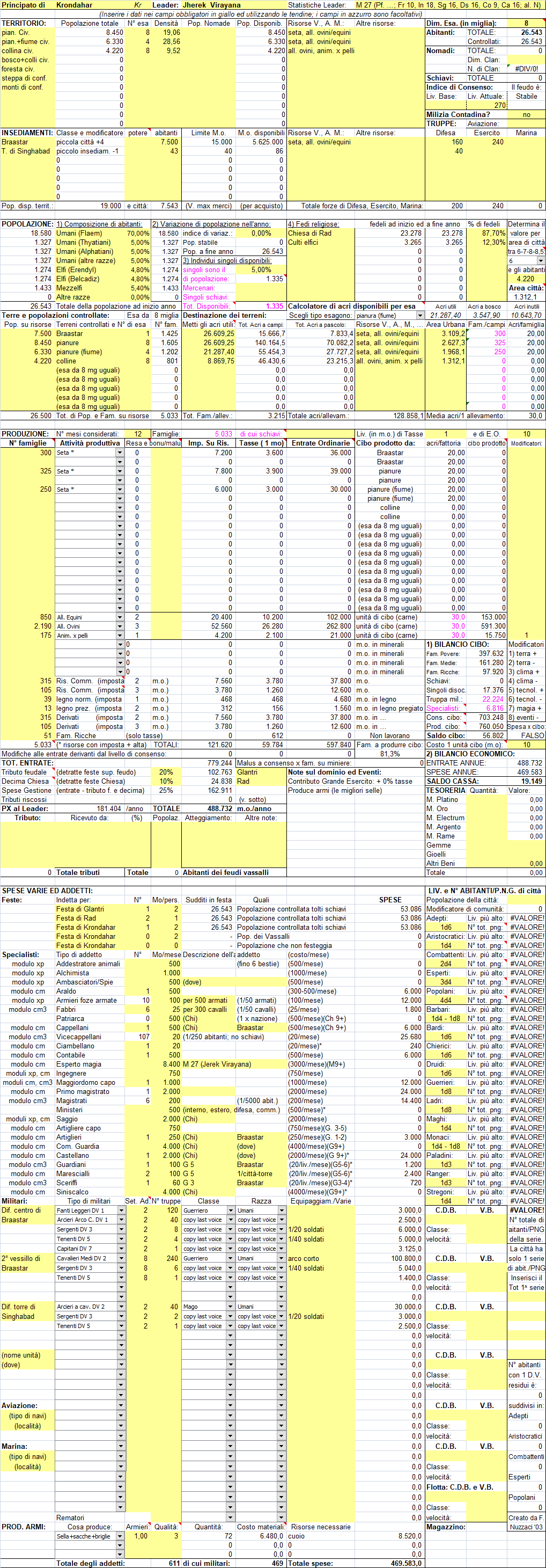Select the '#DIV/0!' N. di Clan cell

(x=526, y=69)
